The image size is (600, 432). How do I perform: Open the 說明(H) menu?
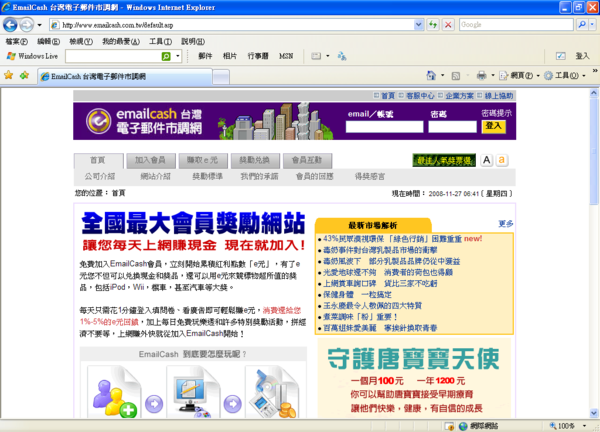click(193, 41)
